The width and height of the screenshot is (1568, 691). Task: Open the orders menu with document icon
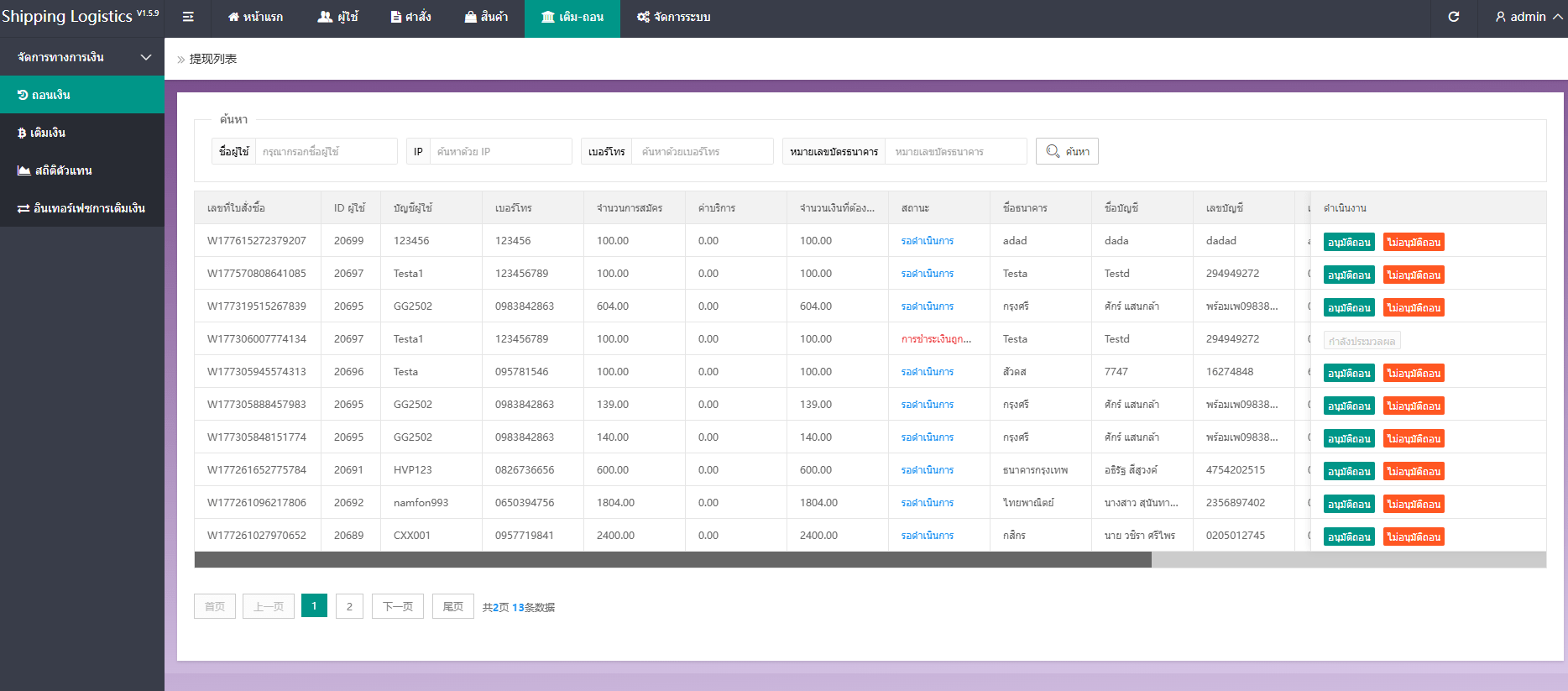410,17
